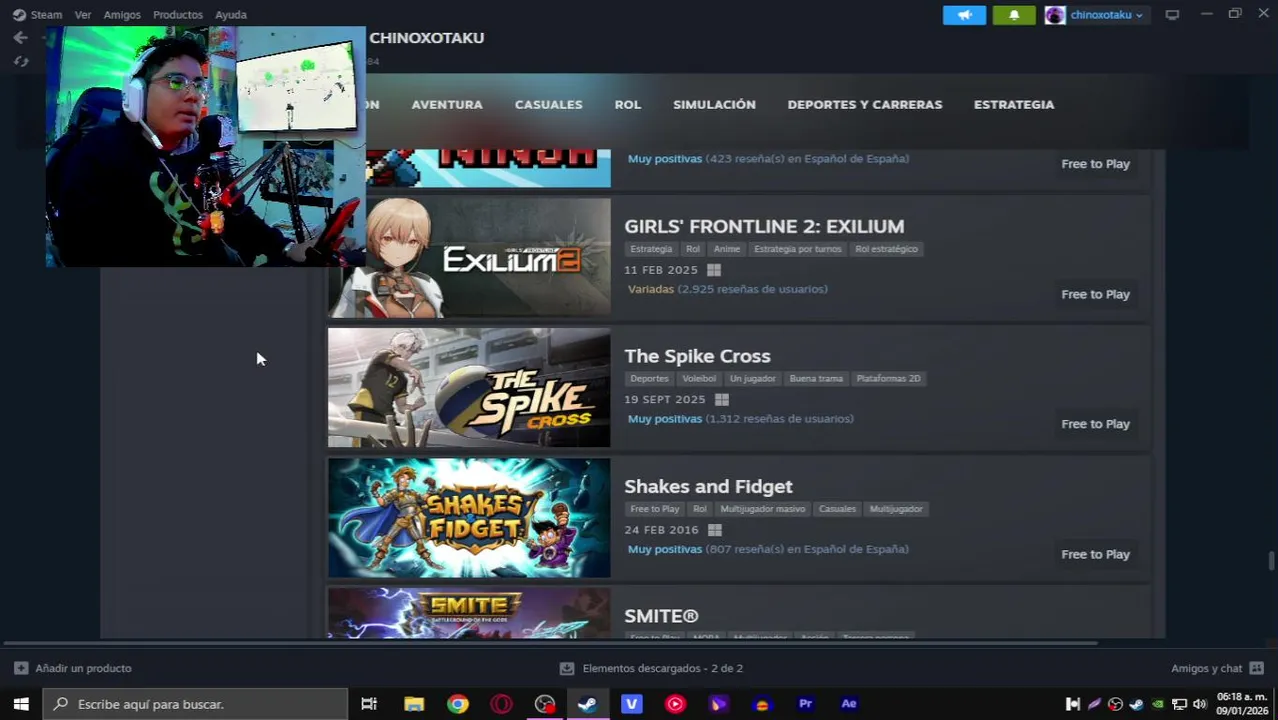Open Amigos y chat panel

click(x=1217, y=668)
